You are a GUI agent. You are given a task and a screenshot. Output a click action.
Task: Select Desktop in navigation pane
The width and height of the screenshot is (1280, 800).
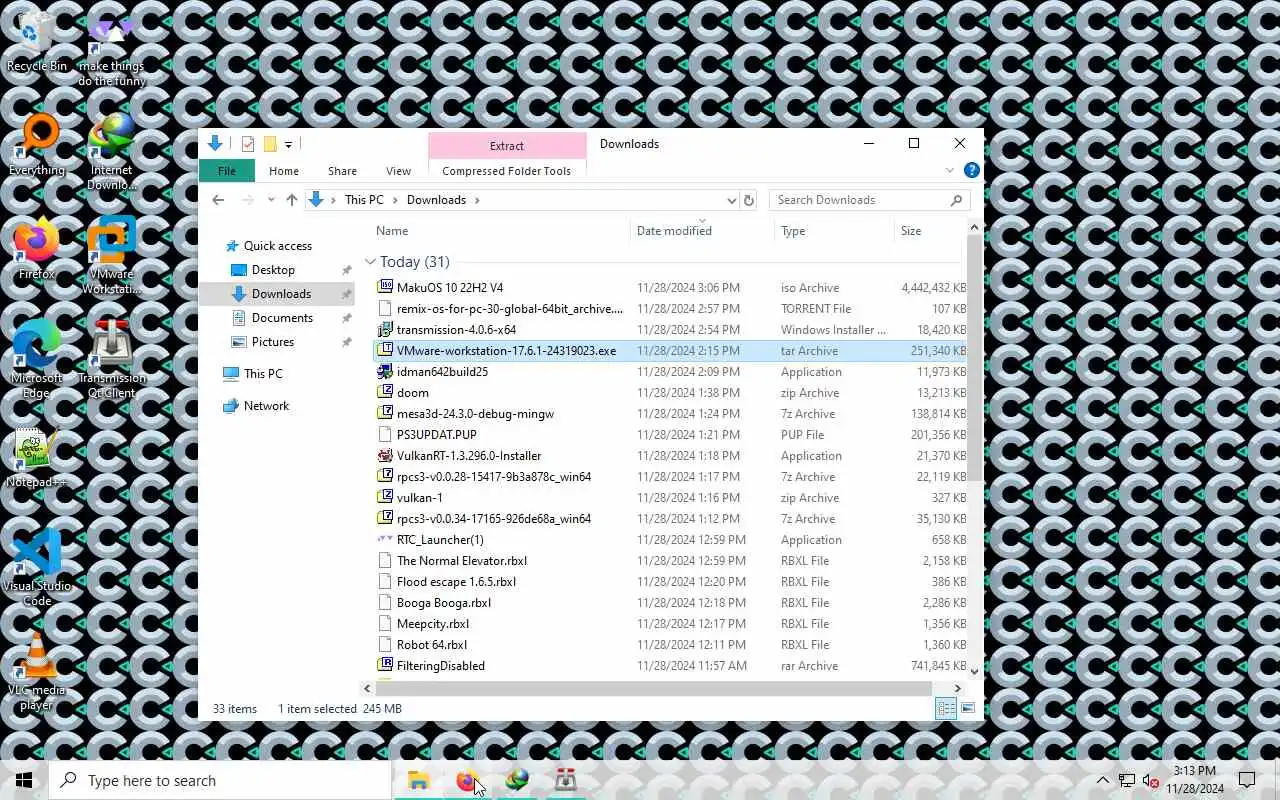tap(273, 270)
